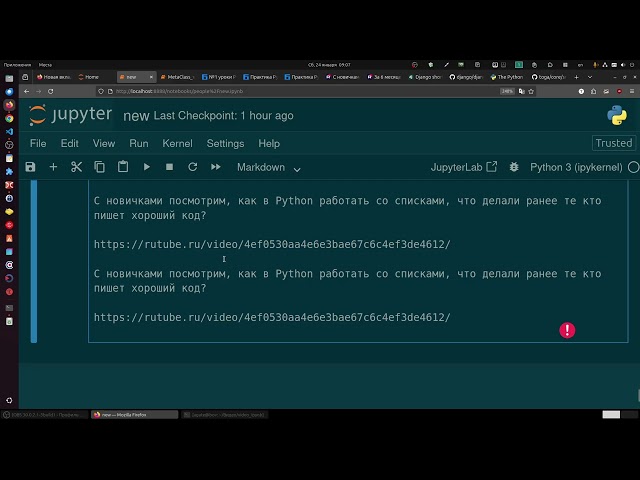Reset the zoom level percentage badge

point(507,91)
